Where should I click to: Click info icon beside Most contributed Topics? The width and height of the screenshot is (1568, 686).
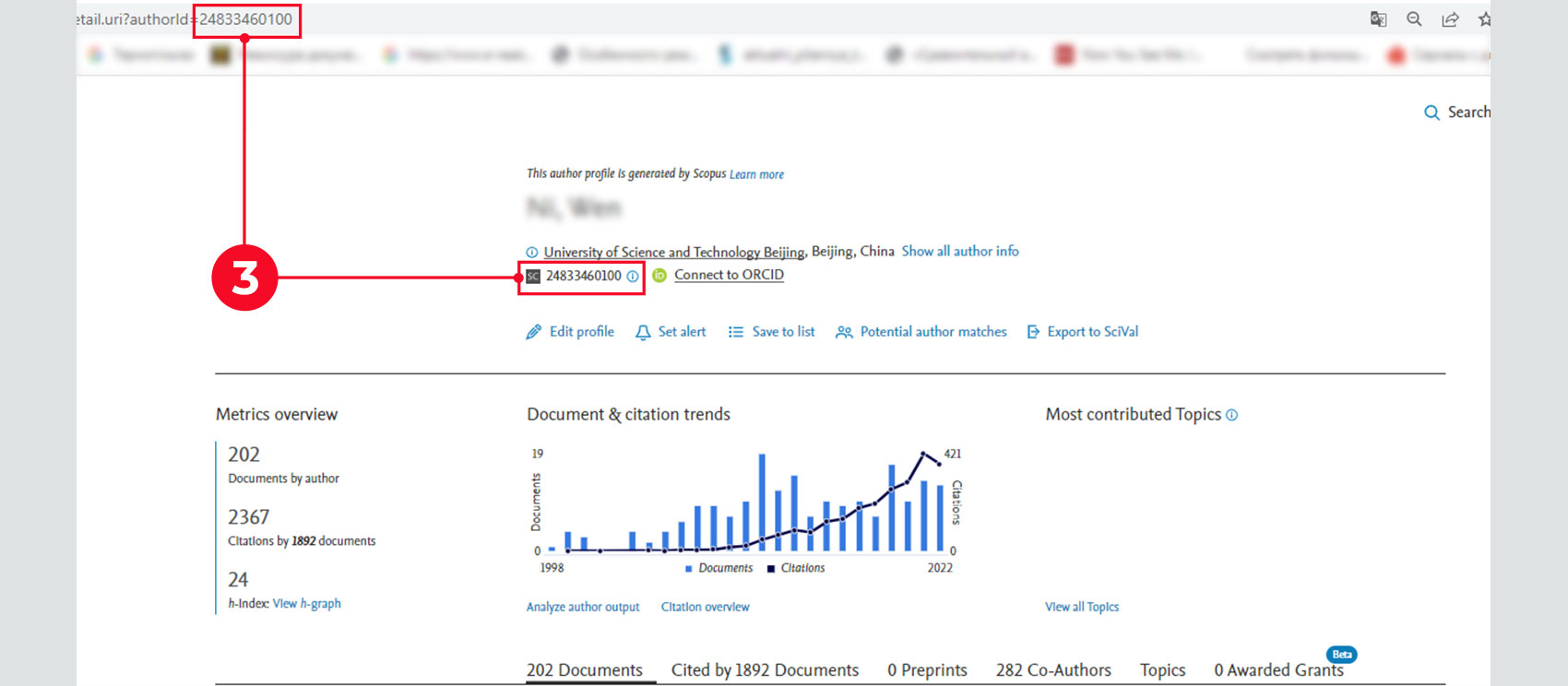tap(1231, 416)
